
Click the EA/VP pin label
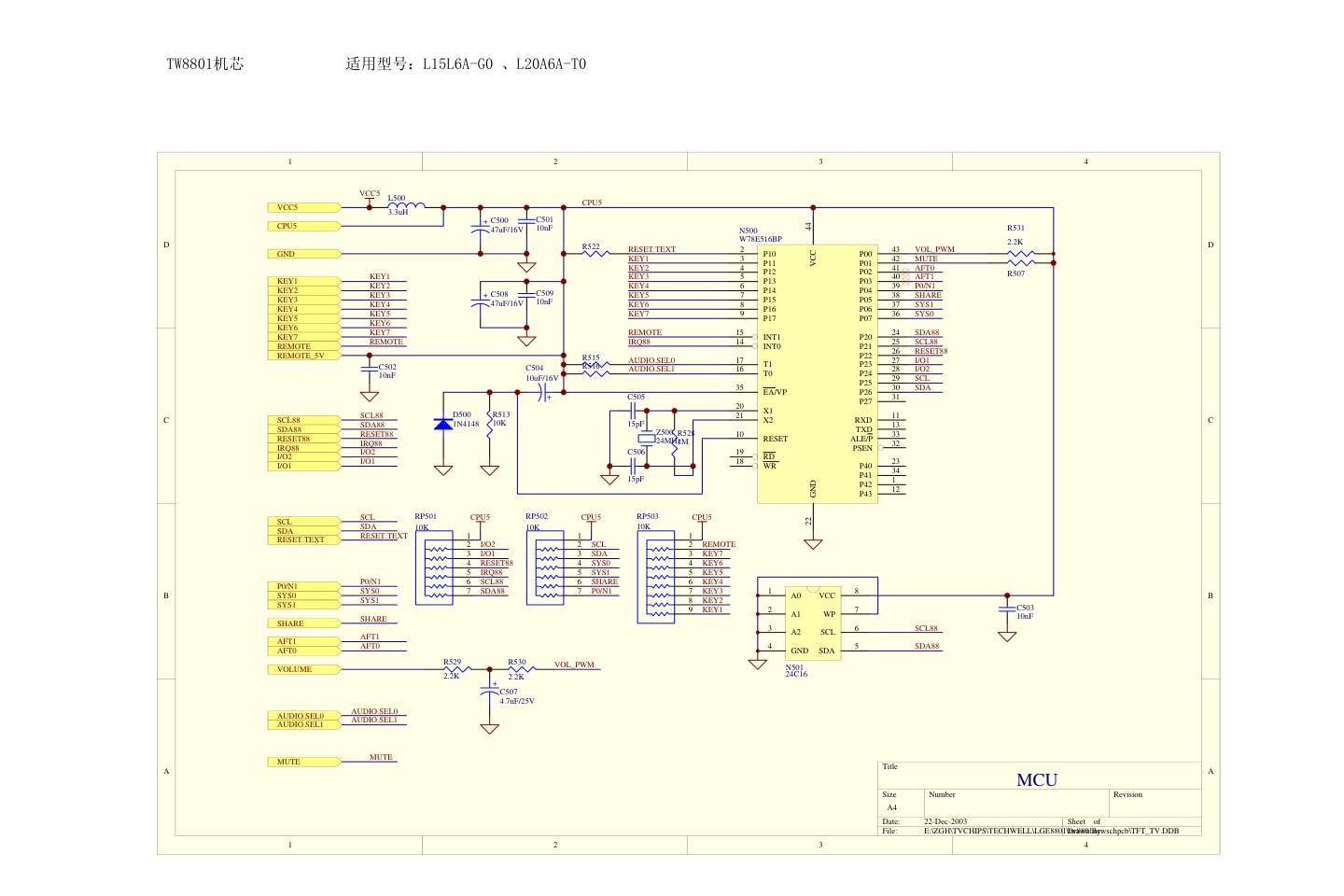click(775, 392)
